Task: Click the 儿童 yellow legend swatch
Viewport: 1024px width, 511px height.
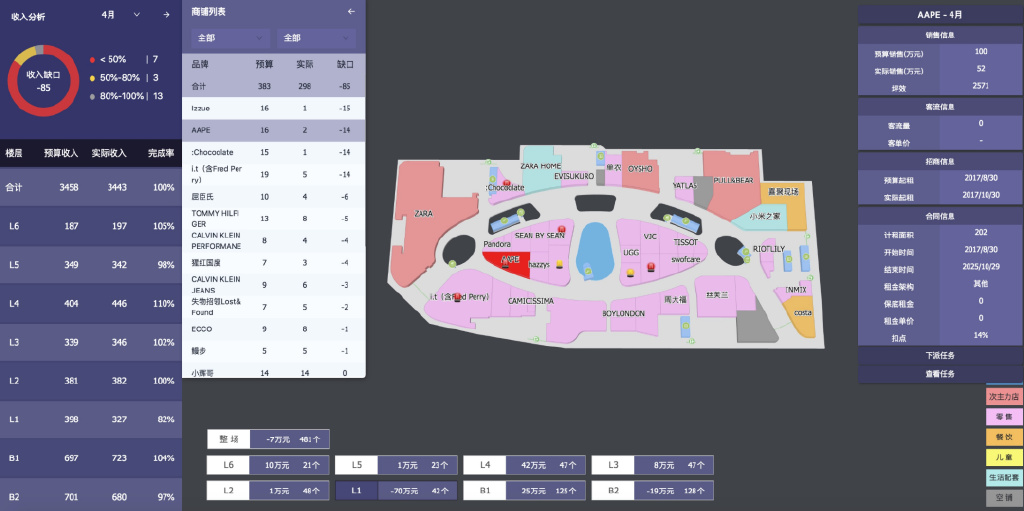Action: [1004, 457]
